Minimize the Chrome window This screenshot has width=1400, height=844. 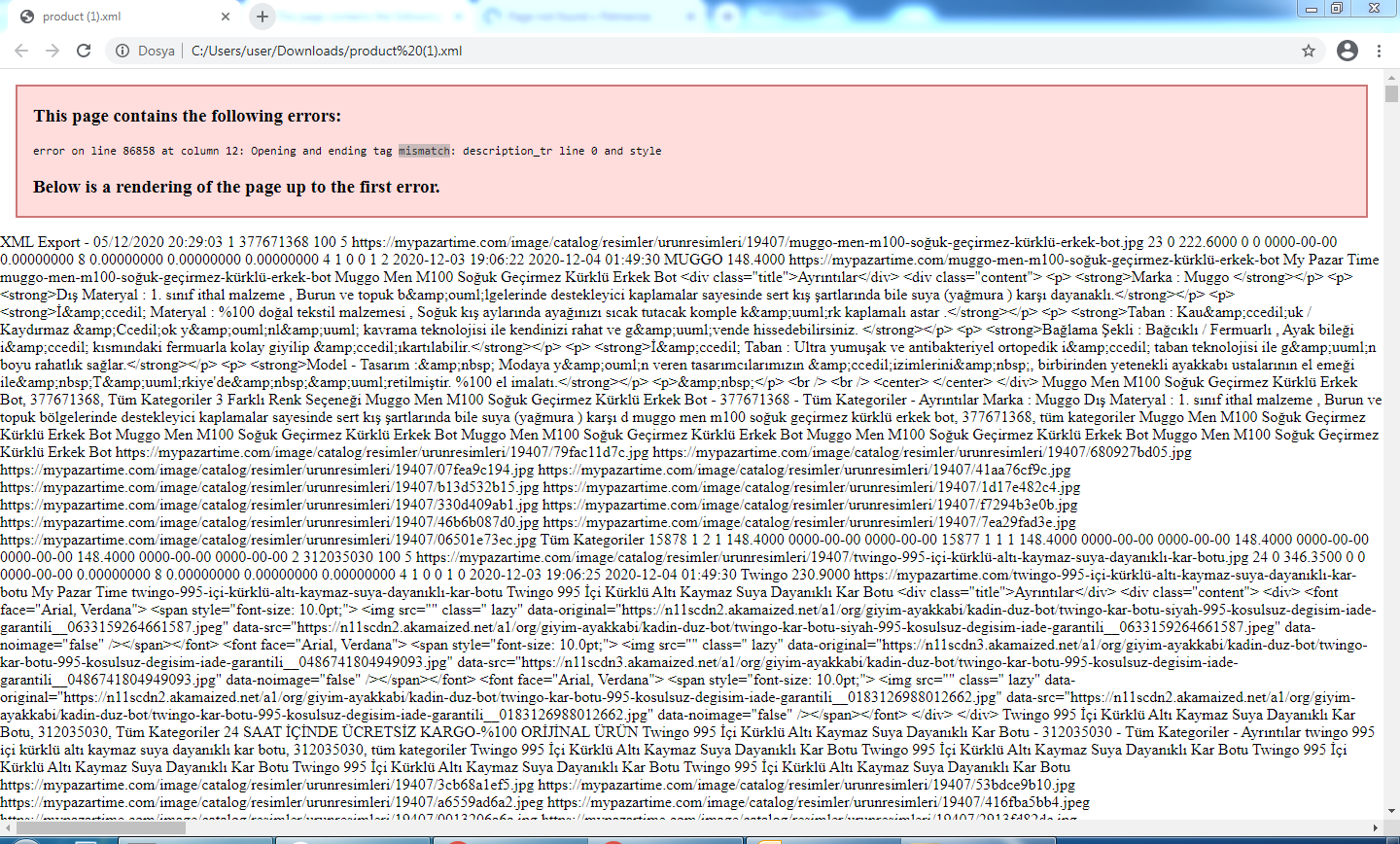click(1312, 8)
